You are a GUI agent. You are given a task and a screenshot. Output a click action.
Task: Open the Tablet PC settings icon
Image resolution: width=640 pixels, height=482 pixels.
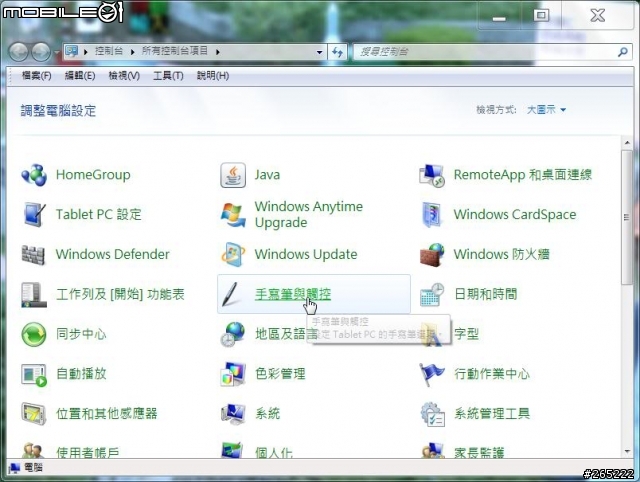point(34,215)
